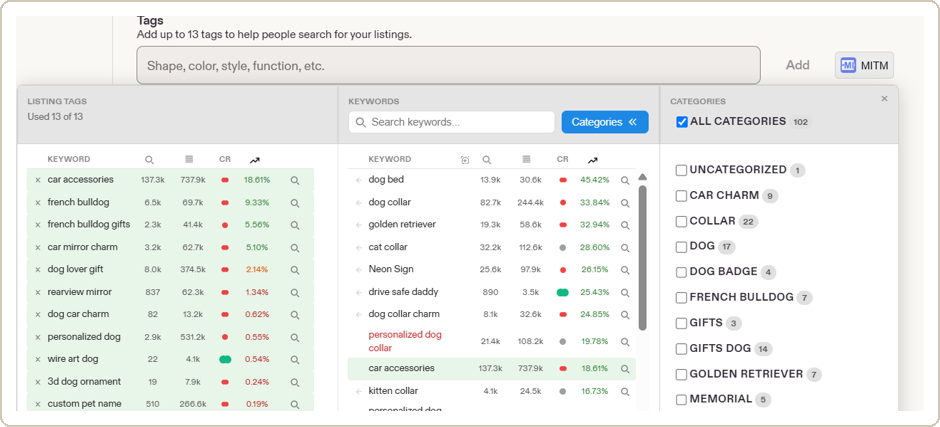This screenshot has width=940, height=427.
Task: Remove the car mirror charm tag
Action: pyautogui.click(x=38, y=247)
